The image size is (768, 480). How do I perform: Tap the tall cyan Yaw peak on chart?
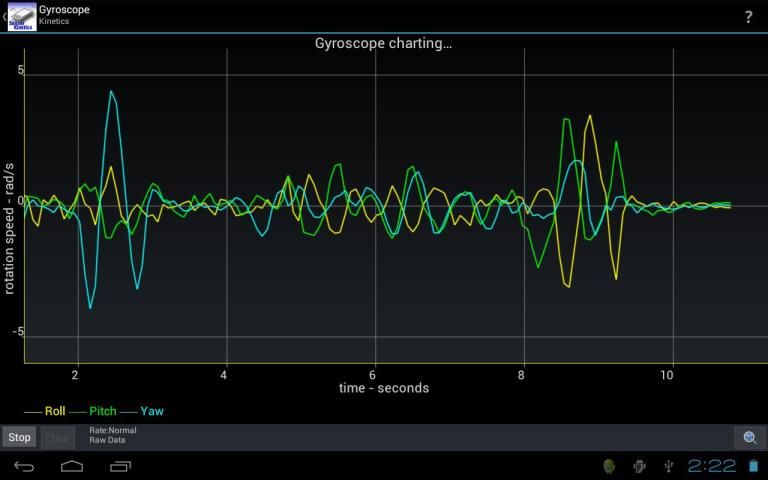coord(111,93)
